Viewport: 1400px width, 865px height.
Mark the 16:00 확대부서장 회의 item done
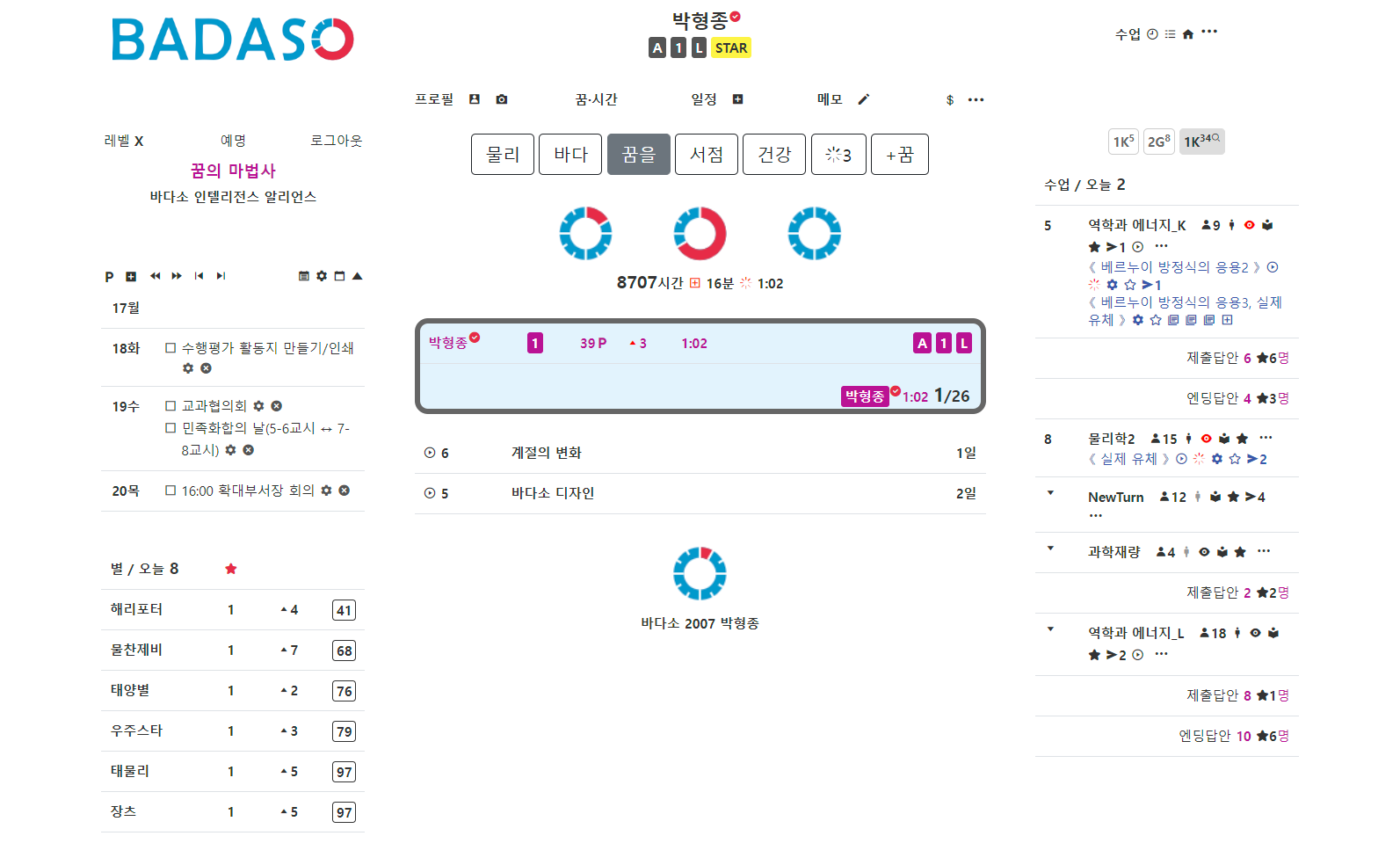[171, 491]
